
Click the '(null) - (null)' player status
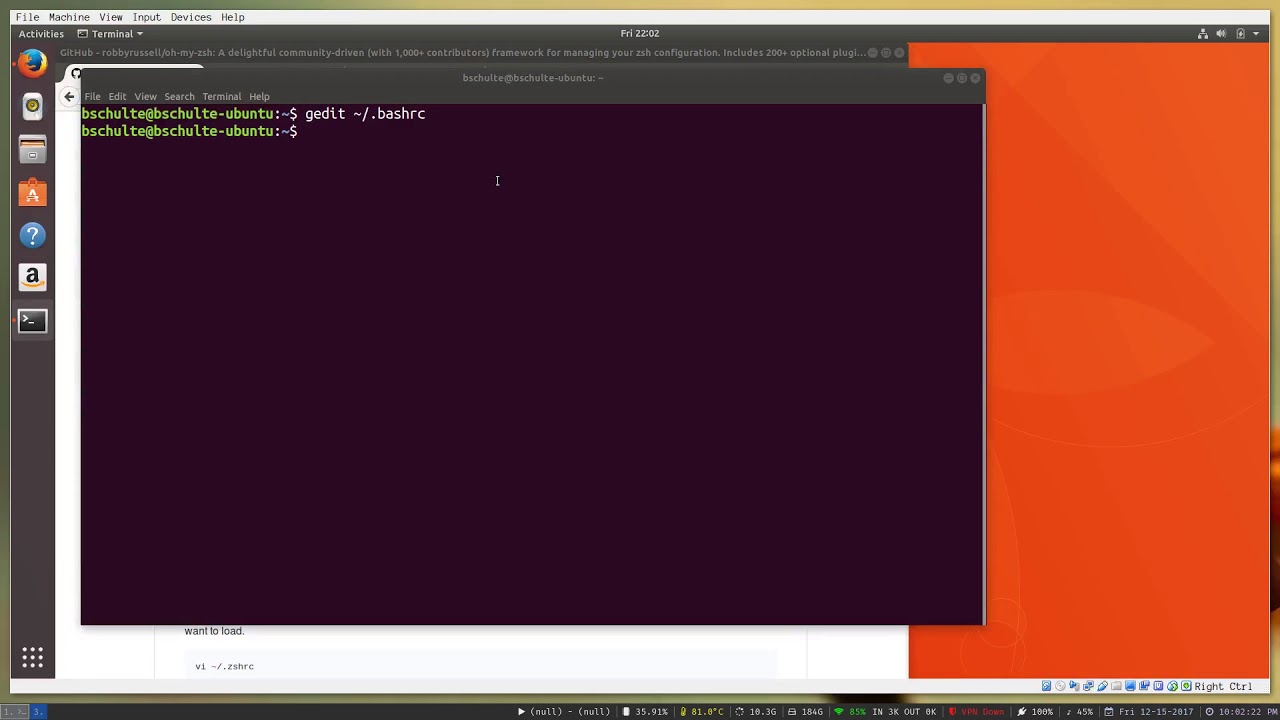click(x=563, y=712)
